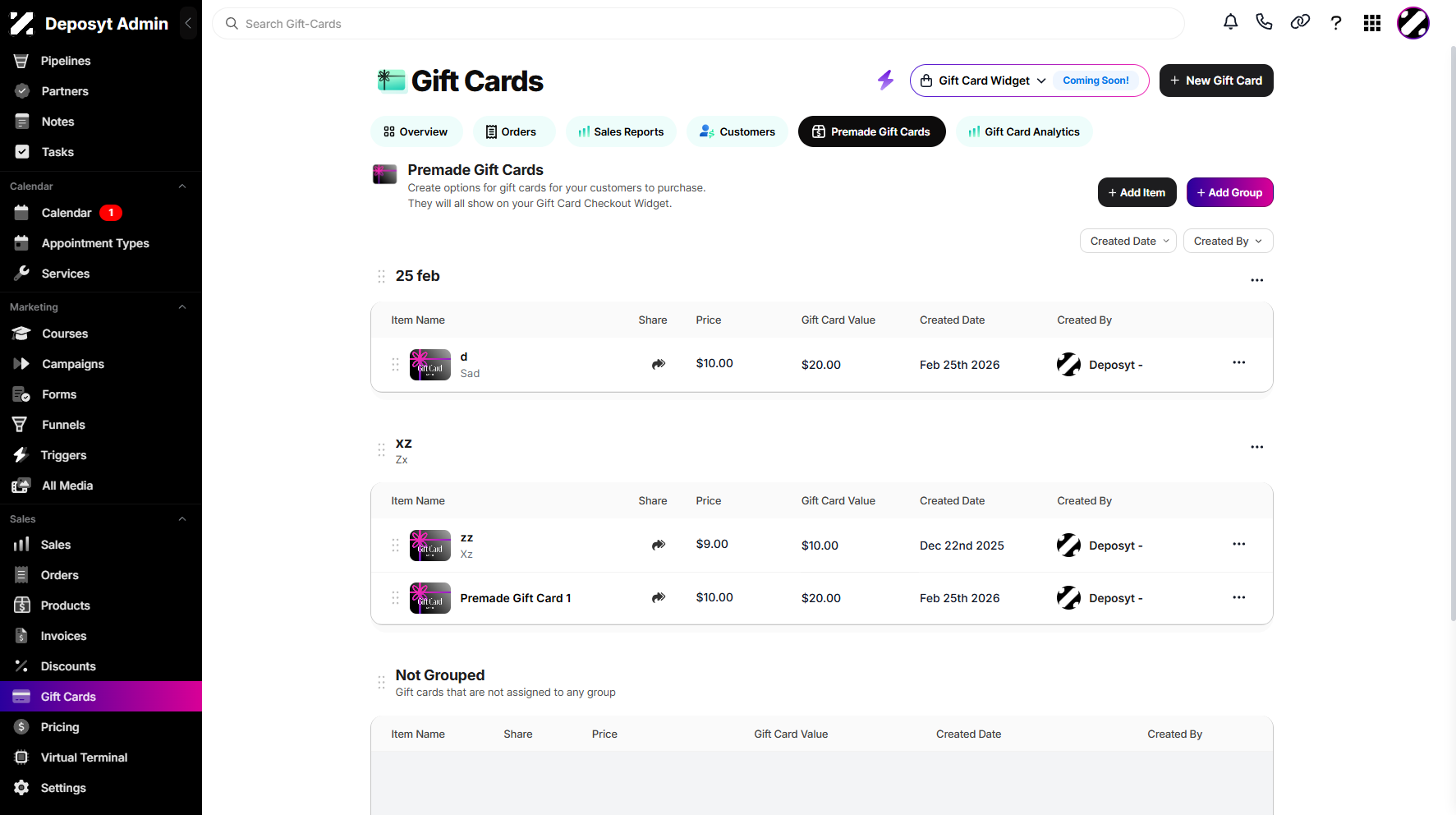Go to the Customers tab
This screenshot has height=815, width=1456.
(737, 131)
